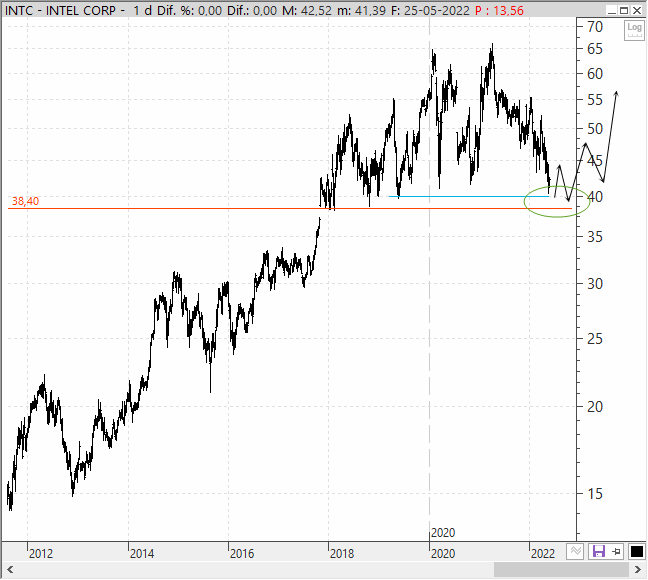Click the 15 price axis label
The height and width of the screenshot is (580, 648).
pyautogui.click(x=595, y=494)
